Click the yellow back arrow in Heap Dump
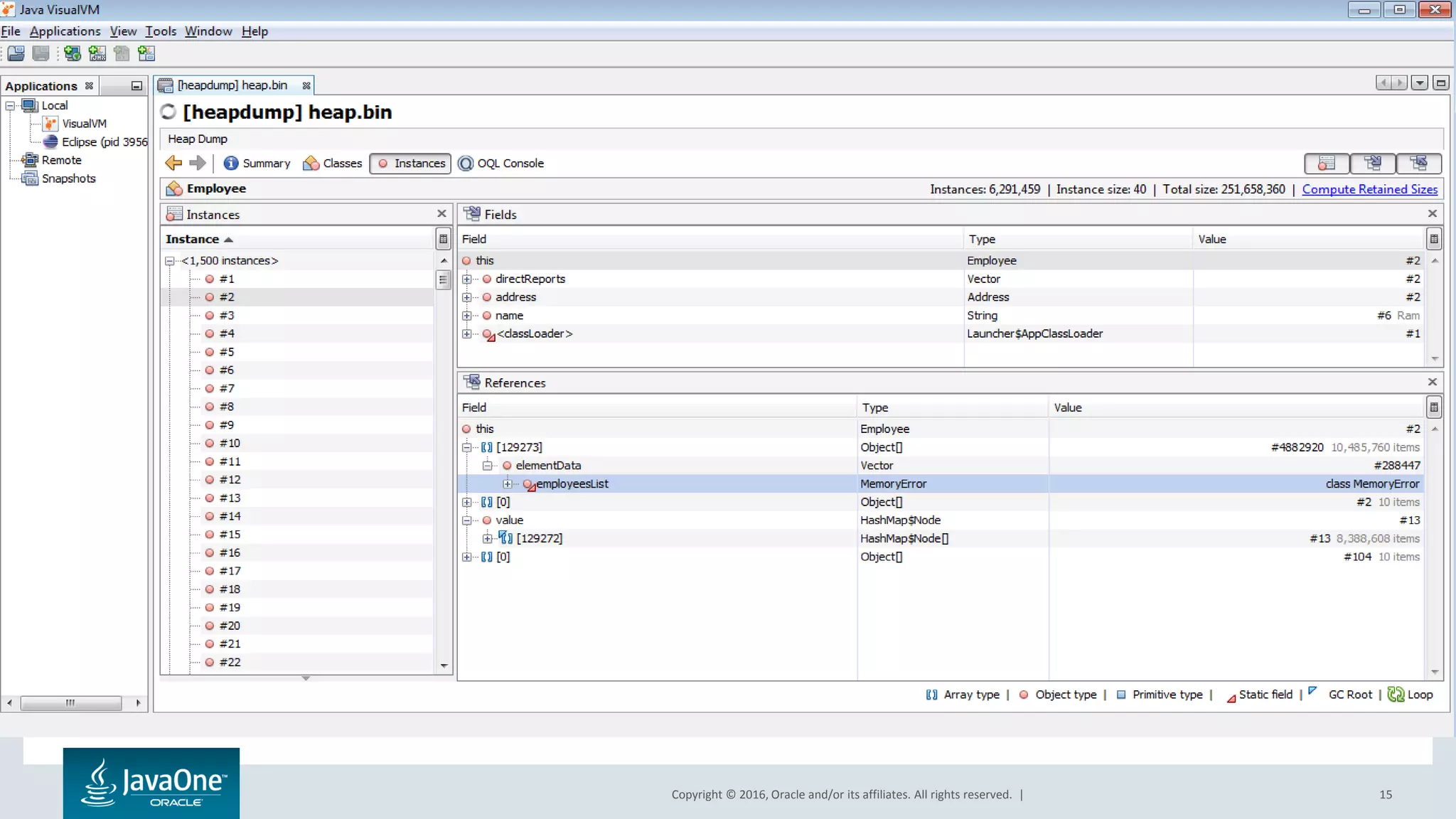 pos(173,163)
